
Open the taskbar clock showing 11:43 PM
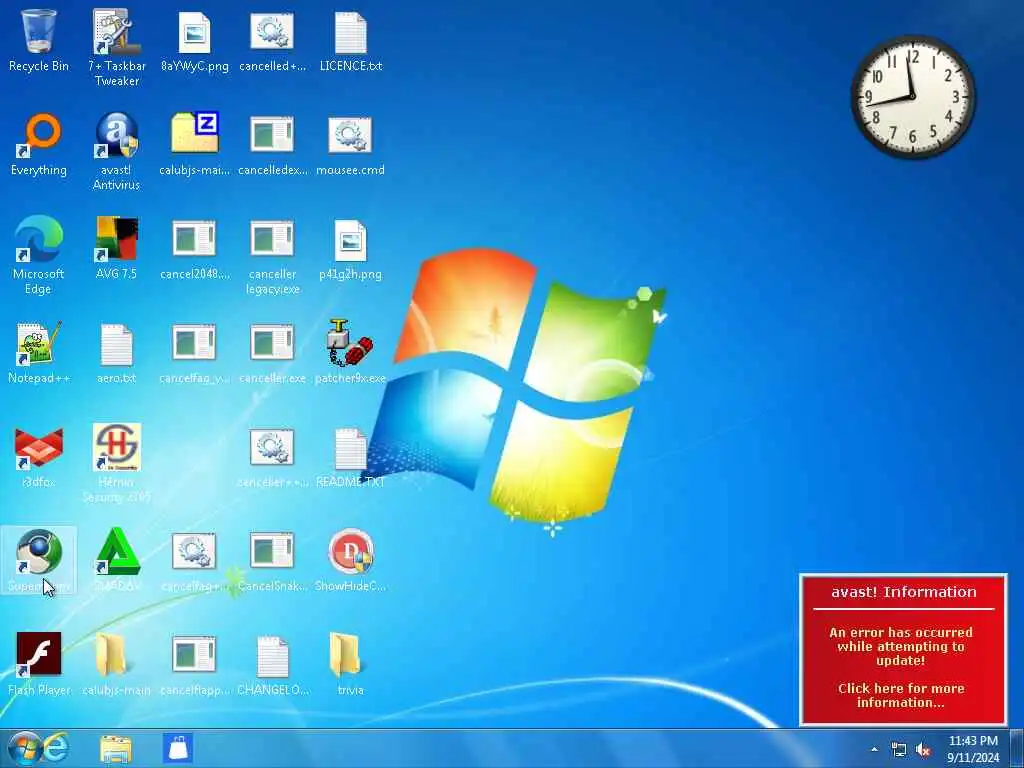(973, 749)
